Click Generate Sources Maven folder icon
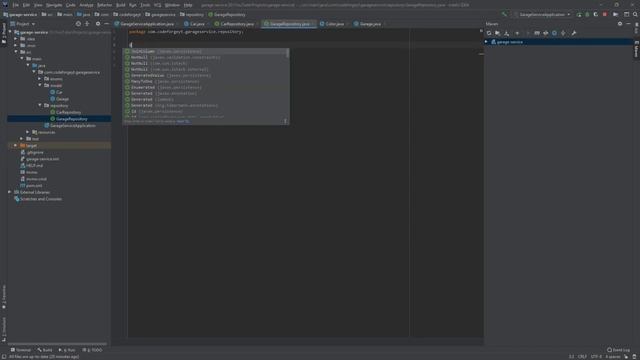 pos(498,33)
